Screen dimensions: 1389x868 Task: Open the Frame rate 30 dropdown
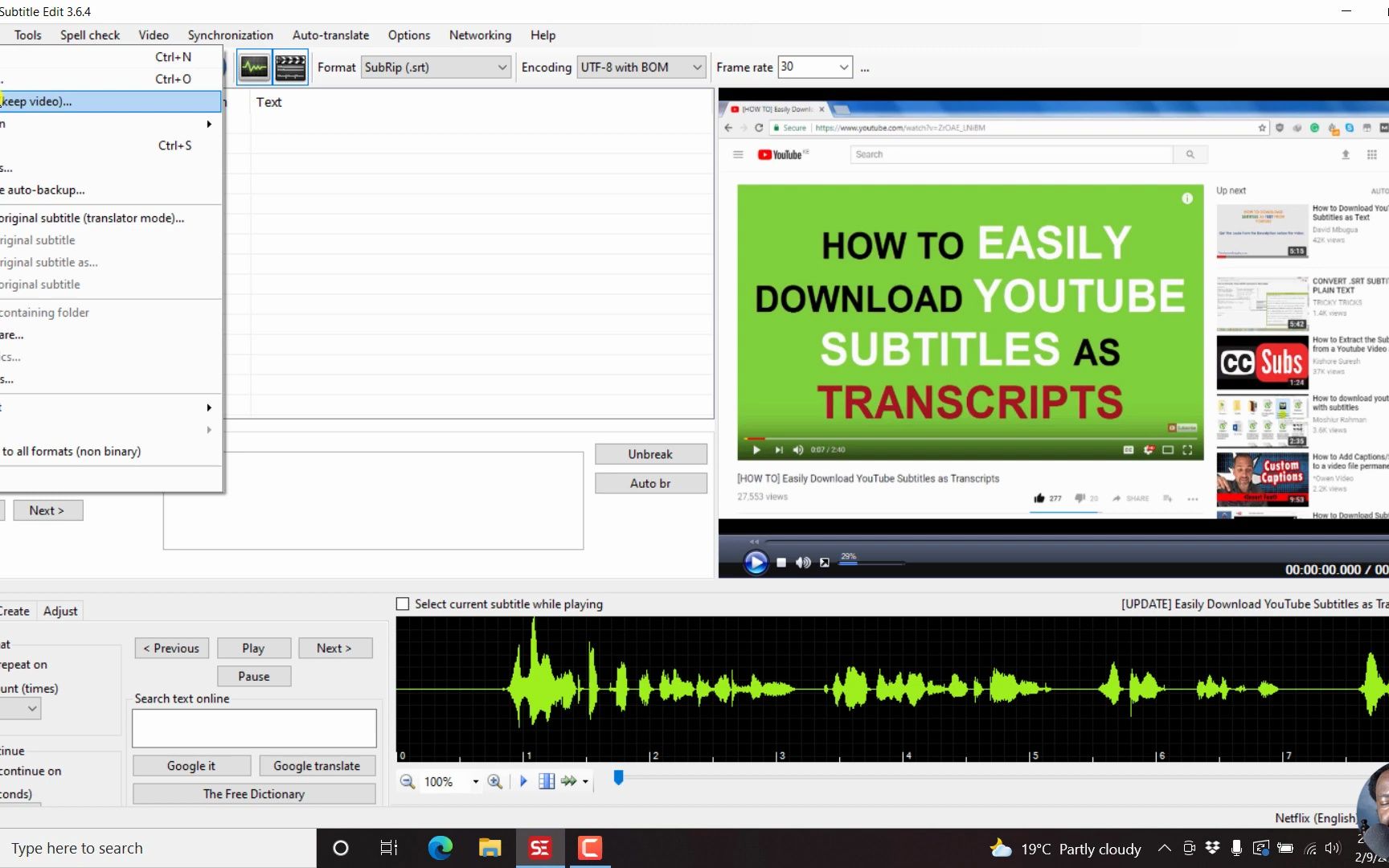point(814,68)
